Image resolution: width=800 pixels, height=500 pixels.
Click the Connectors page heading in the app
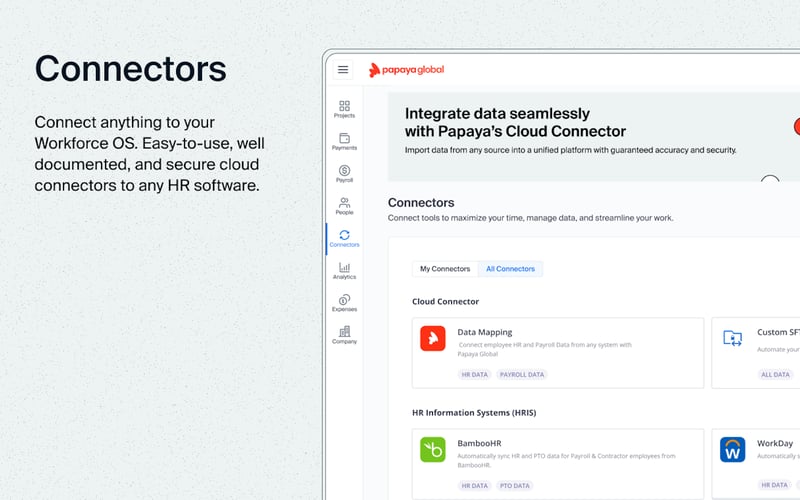(x=421, y=203)
